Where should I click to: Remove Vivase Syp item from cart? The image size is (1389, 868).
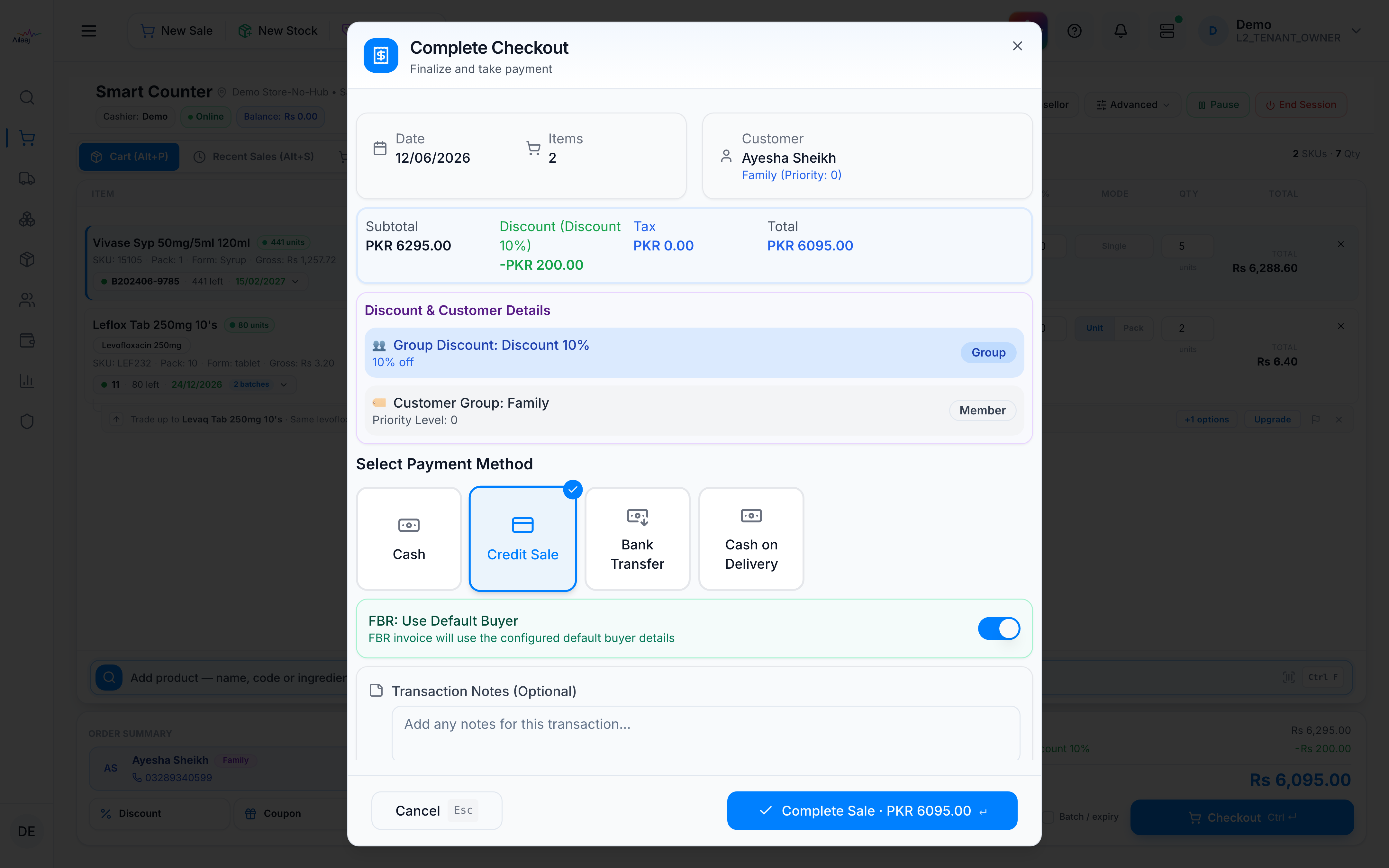pyautogui.click(x=1341, y=245)
